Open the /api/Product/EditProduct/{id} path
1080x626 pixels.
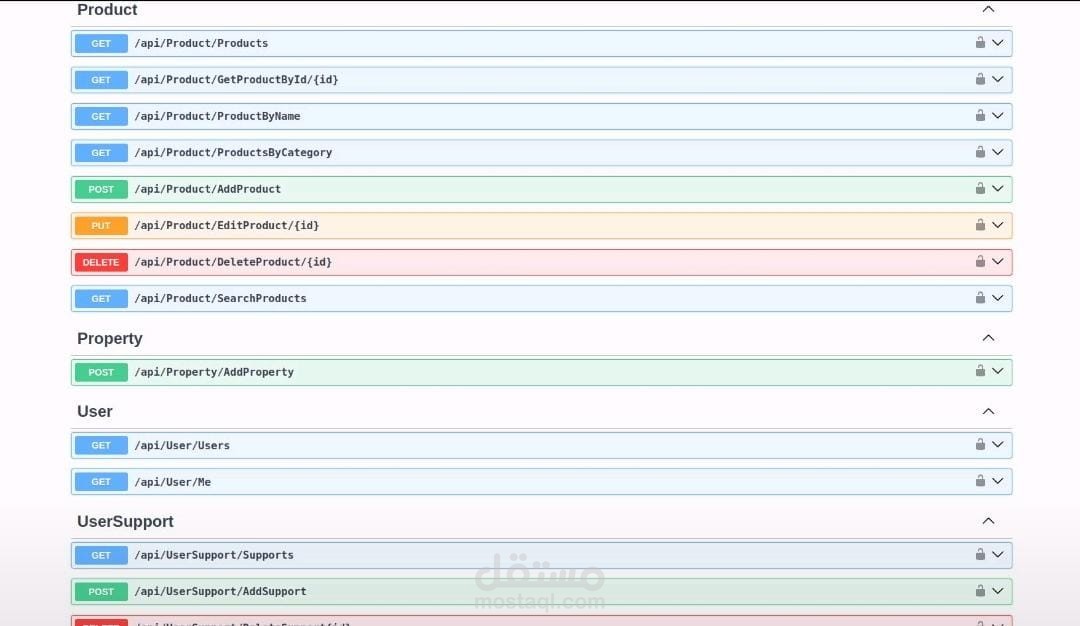click(227, 226)
